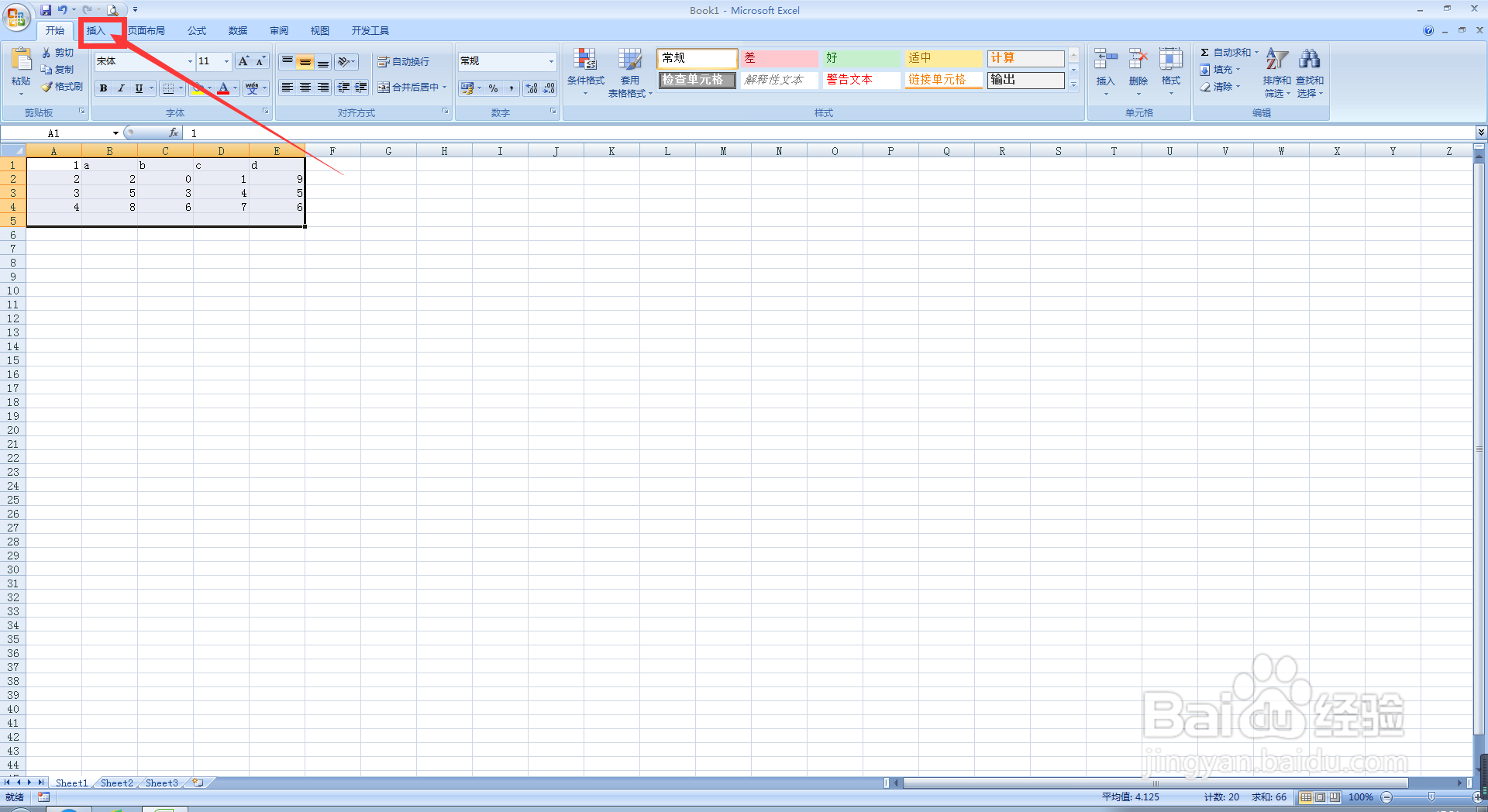
Task: Apply the 好 (Good) cell style
Action: click(862, 58)
